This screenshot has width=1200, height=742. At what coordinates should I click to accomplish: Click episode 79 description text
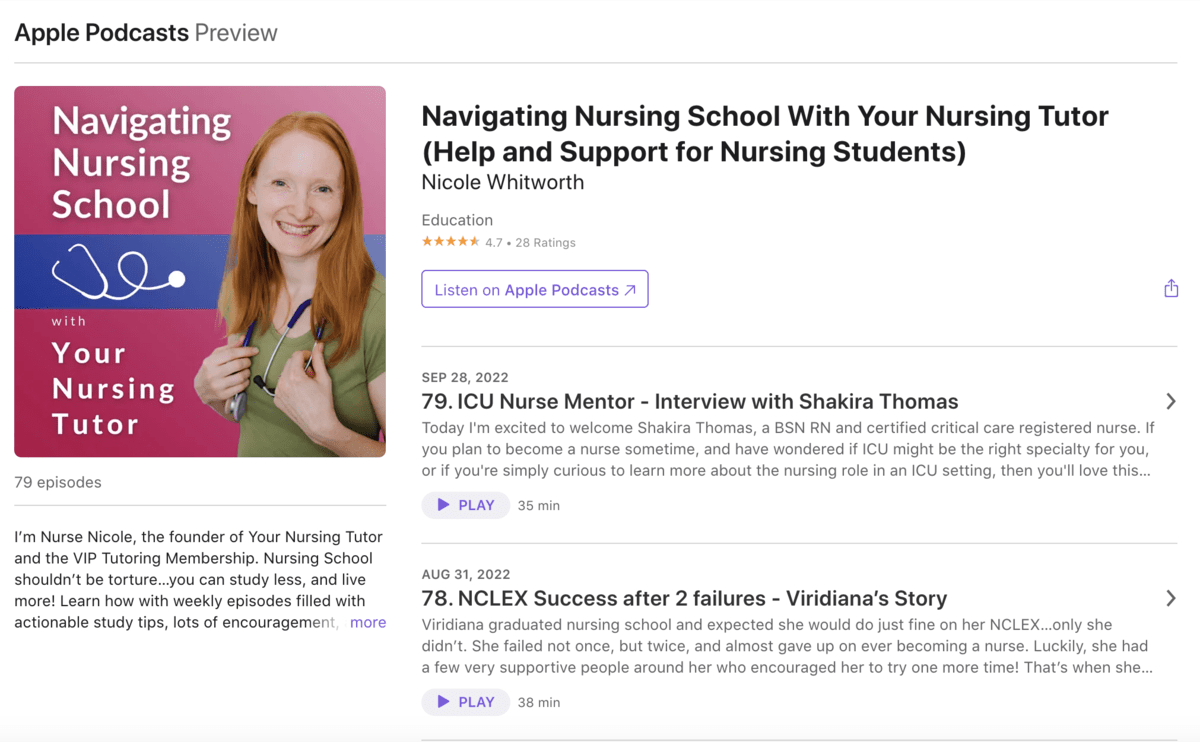(x=787, y=449)
